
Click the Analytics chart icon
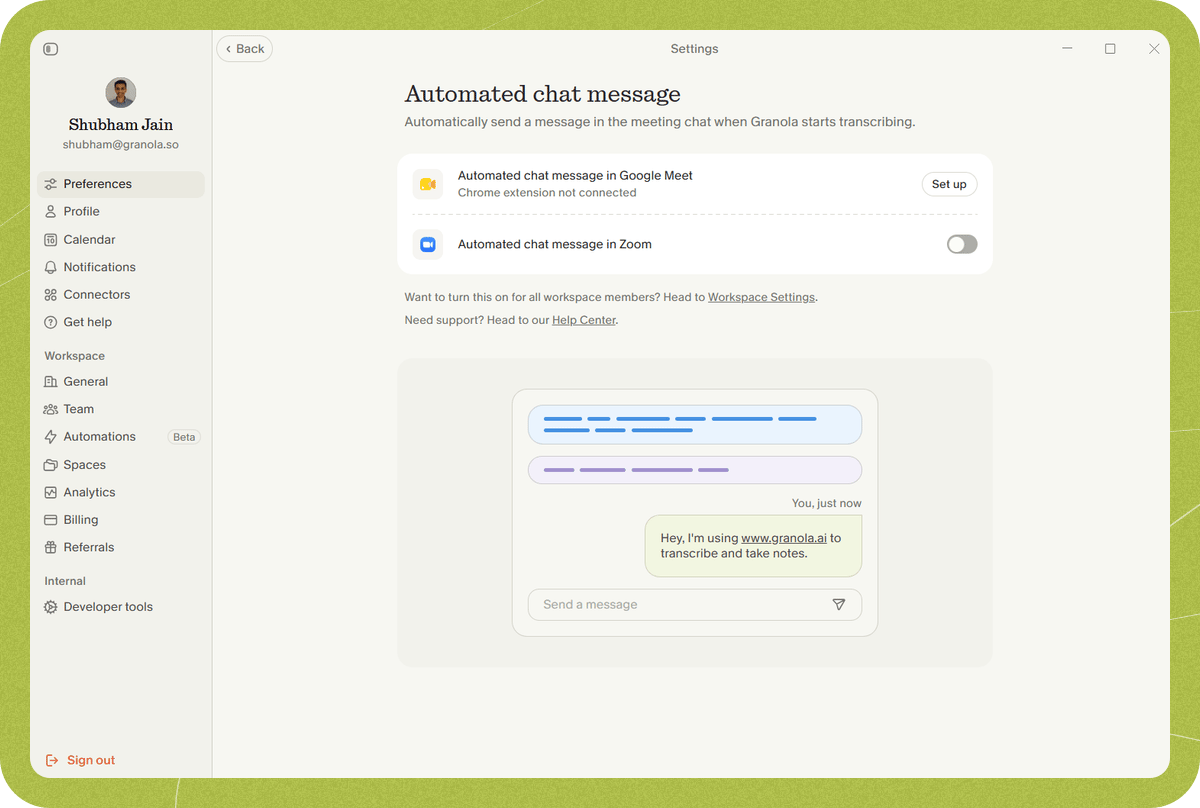[51, 492]
